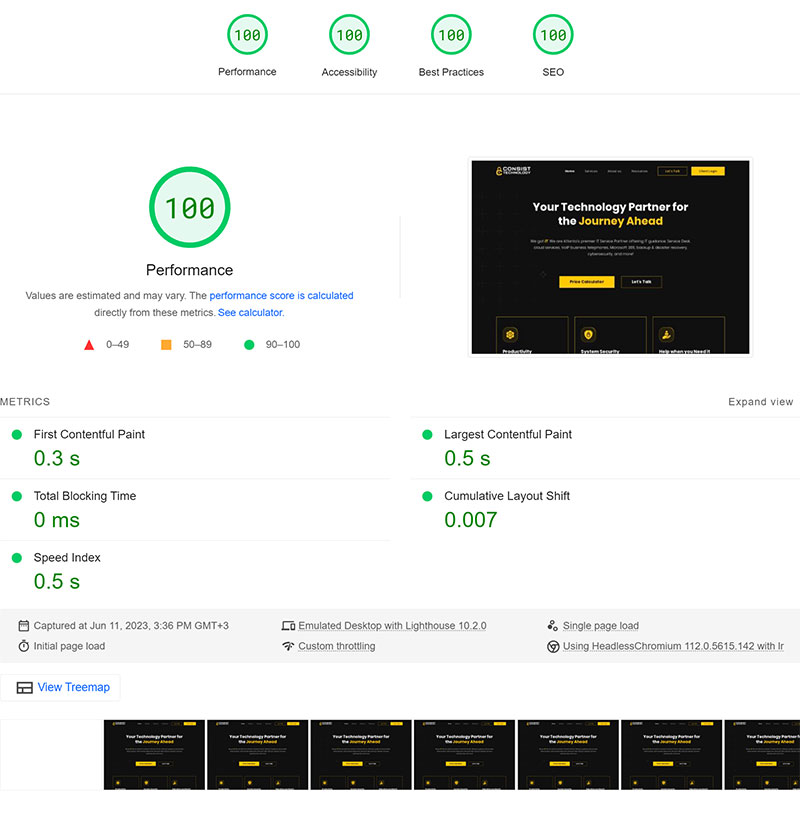The height and width of the screenshot is (830, 800).
Task: Click the Performance score gauge at top
Action: [247, 35]
